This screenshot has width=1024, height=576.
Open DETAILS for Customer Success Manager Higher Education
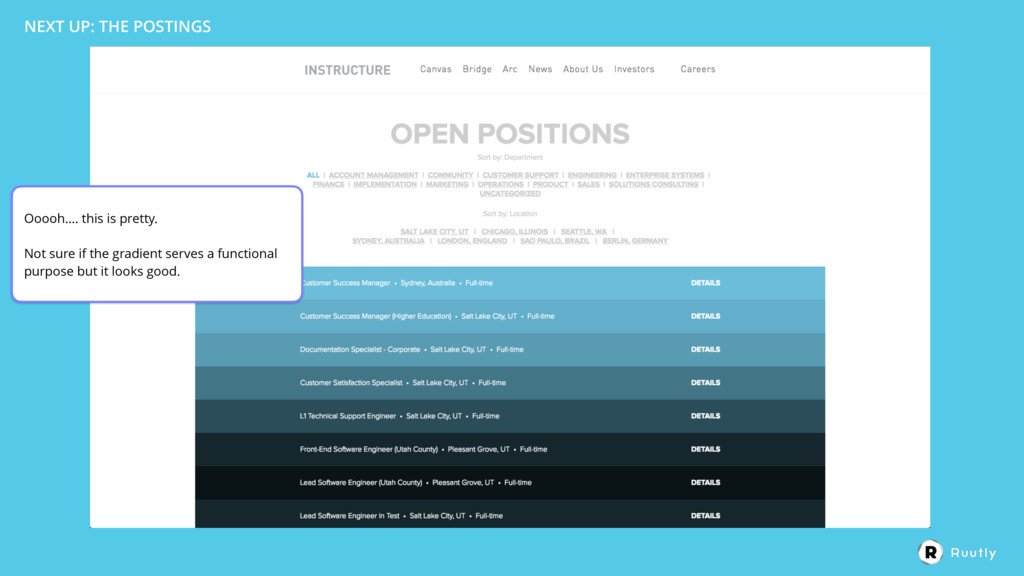coord(705,316)
